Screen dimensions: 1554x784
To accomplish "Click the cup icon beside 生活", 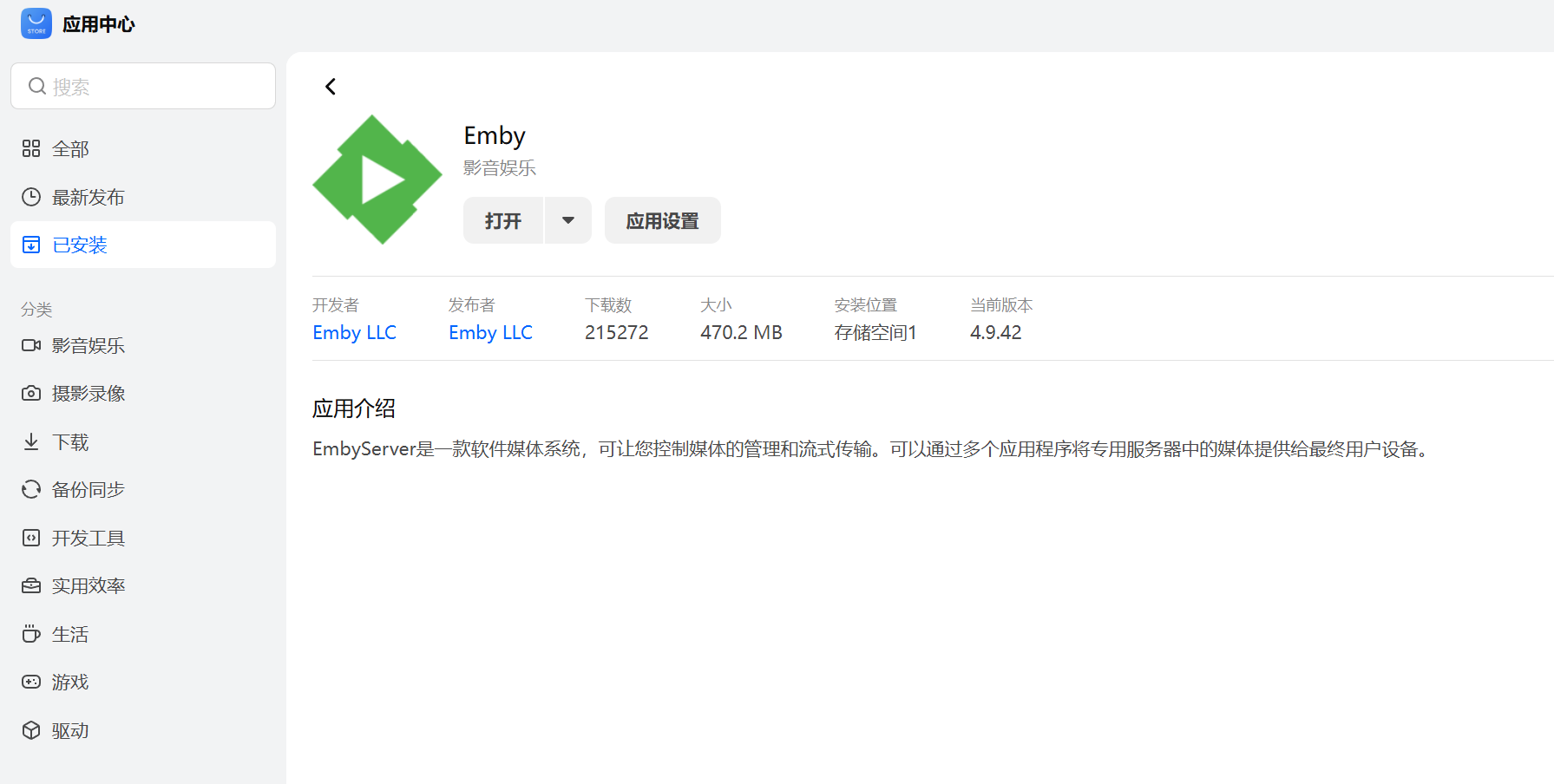I will [x=31, y=634].
